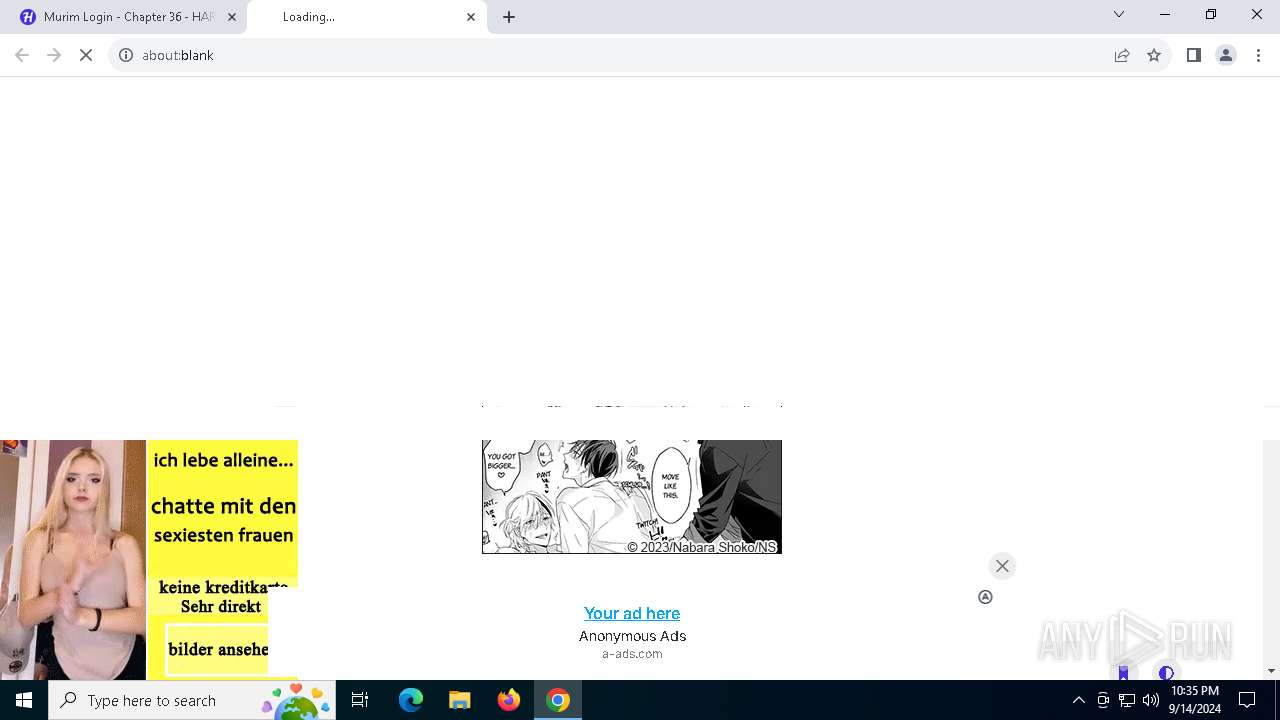Click the small ad info icon
1280x720 pixels.
985,597
